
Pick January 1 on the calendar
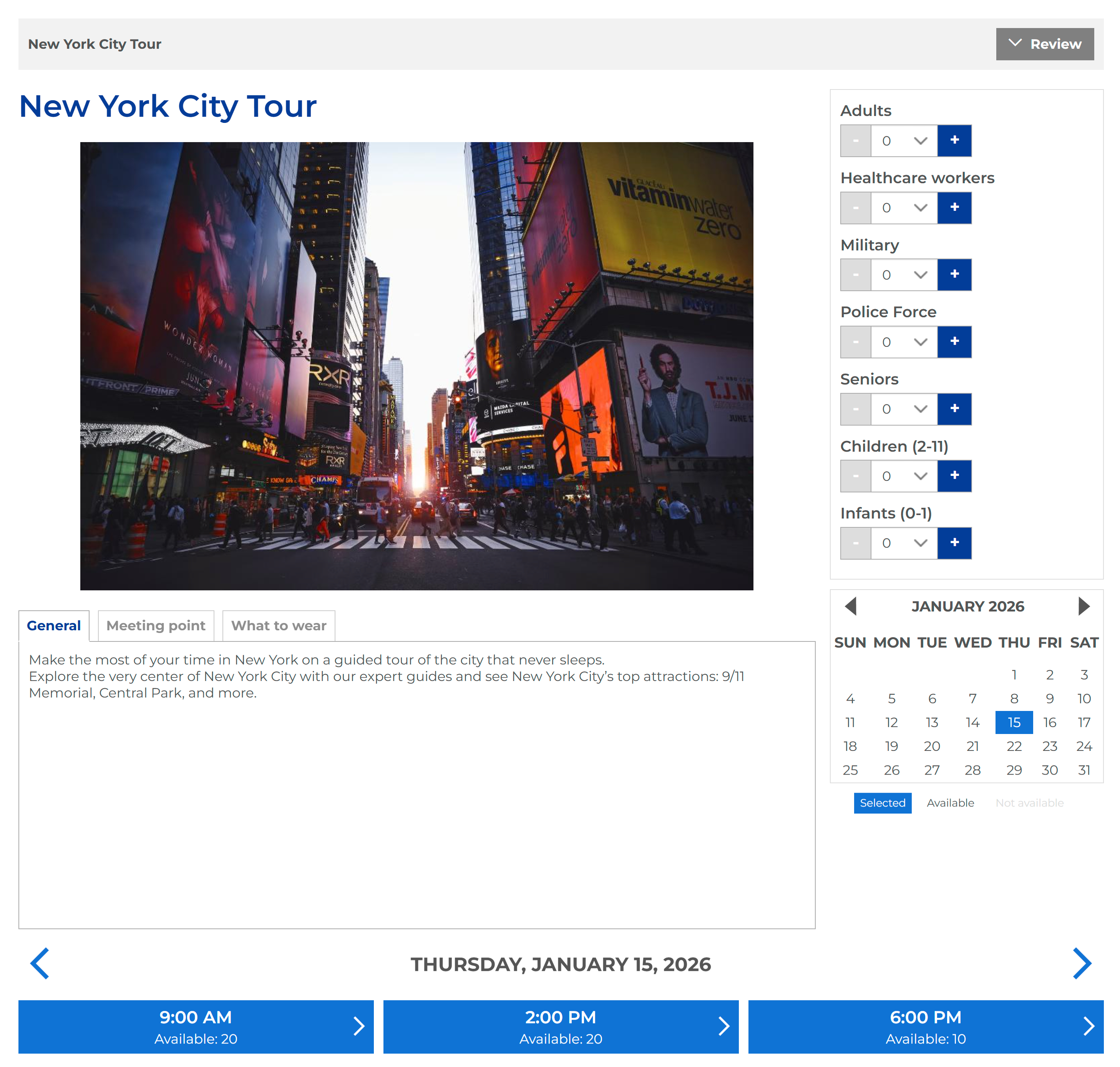coord(1014,674)
